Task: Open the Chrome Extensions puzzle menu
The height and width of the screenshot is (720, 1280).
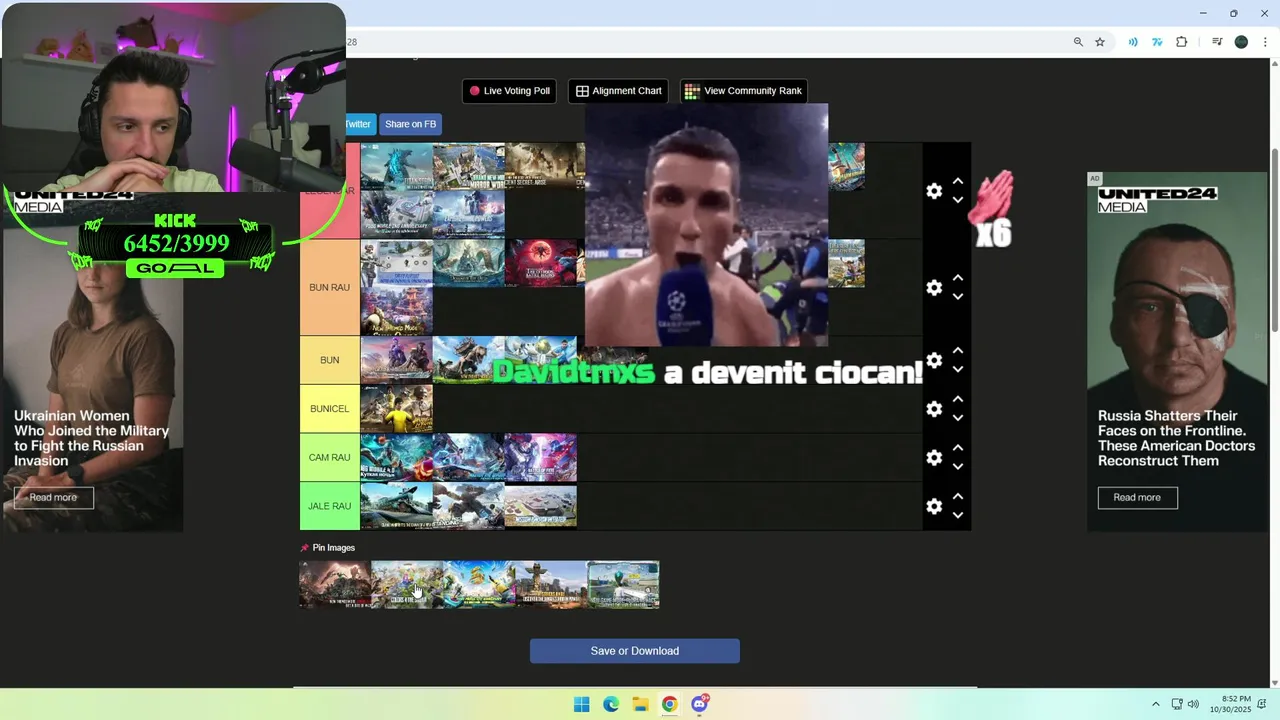Action: pos(1182,42)
